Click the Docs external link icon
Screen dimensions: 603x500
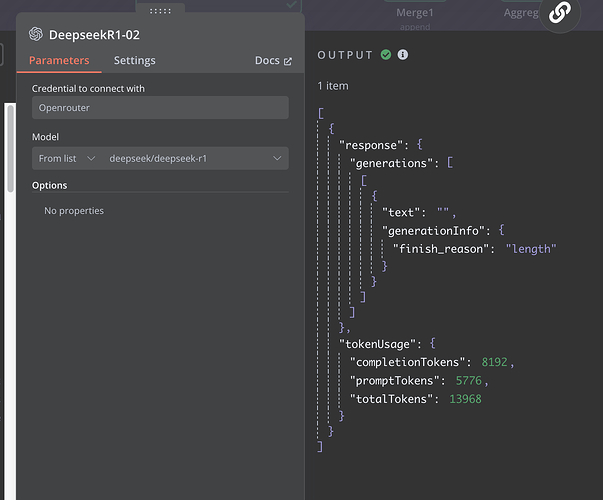click(x=288, y=61)
